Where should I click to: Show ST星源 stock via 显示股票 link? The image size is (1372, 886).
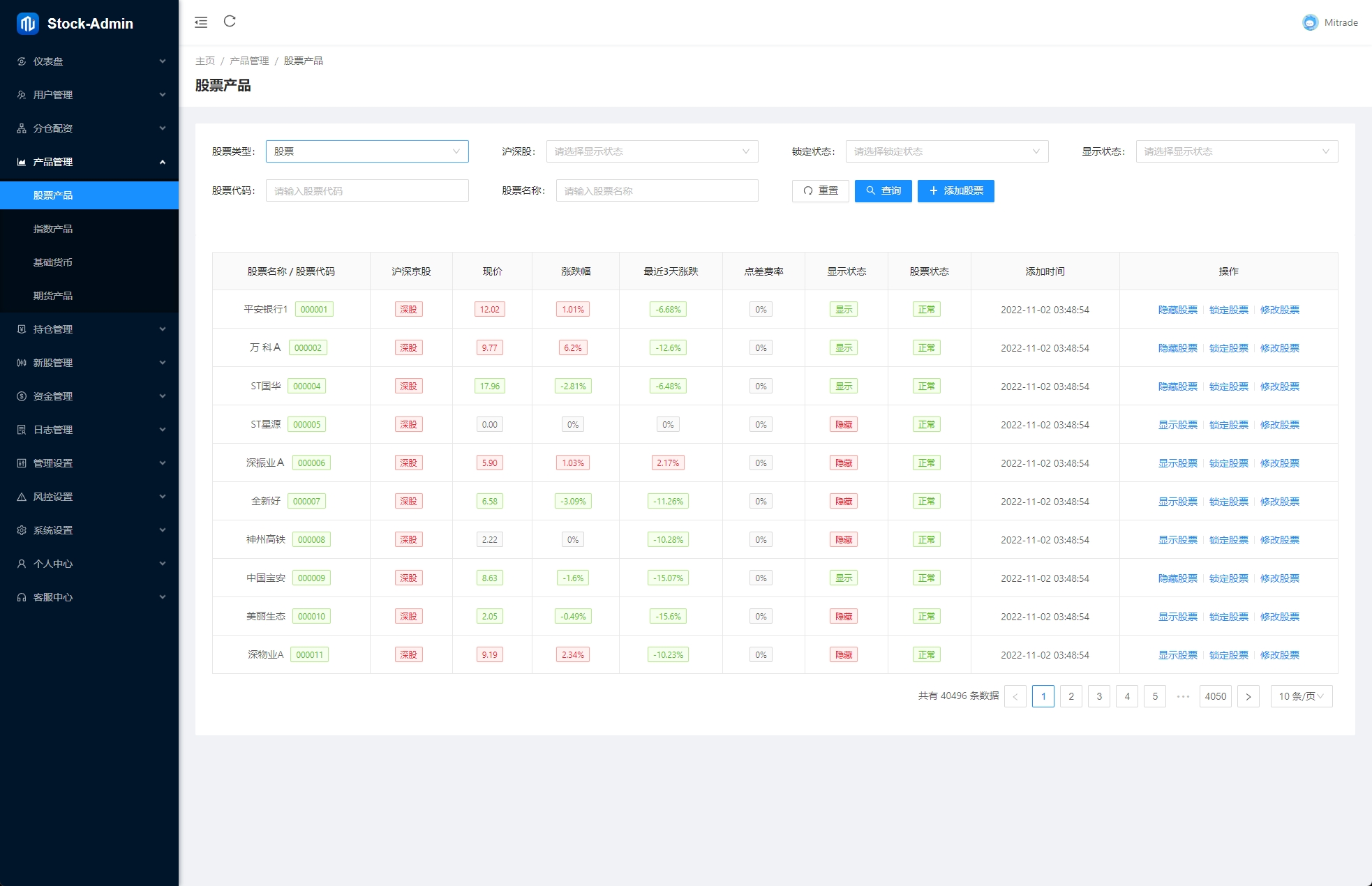[1177, 425]
